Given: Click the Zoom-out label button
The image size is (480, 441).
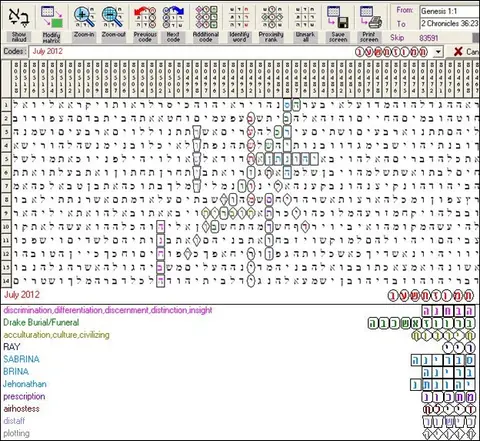Looking at the screenshot, I should click(x=114, y=37).
